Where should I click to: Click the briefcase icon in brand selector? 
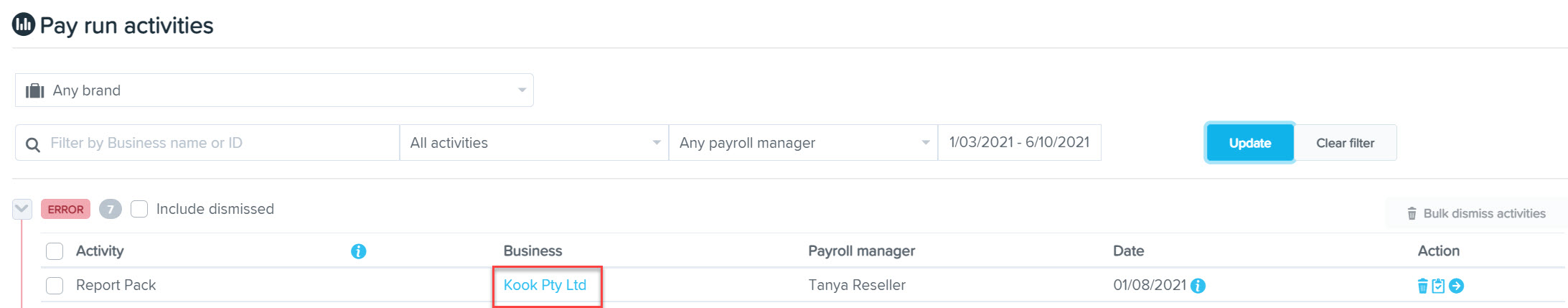[x=35, y=90]
